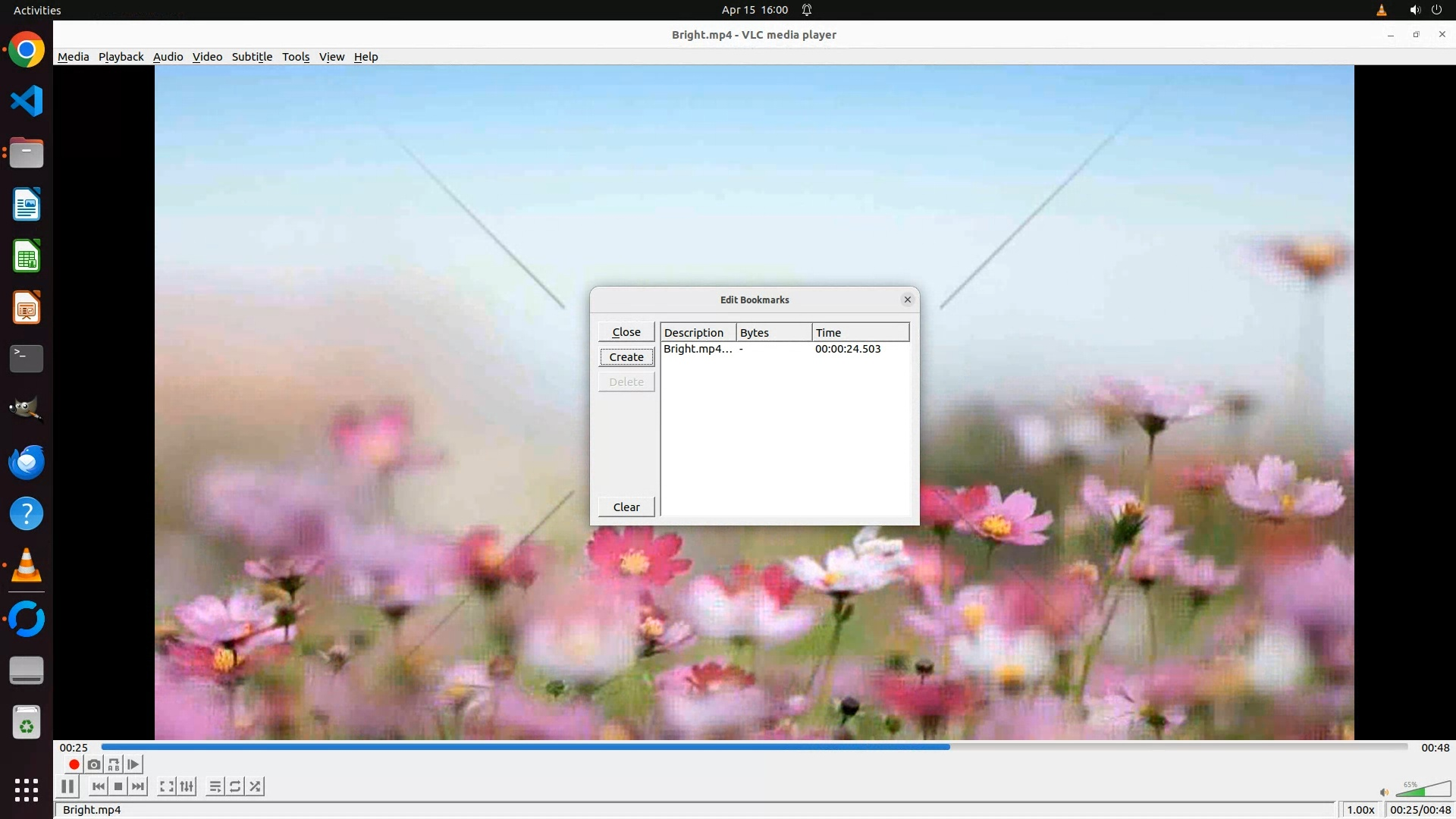Image resolution: width=1456 pixels, height=819 pixels.
Task: Toggle the A-B loop button
Action: tap(114, 764)
